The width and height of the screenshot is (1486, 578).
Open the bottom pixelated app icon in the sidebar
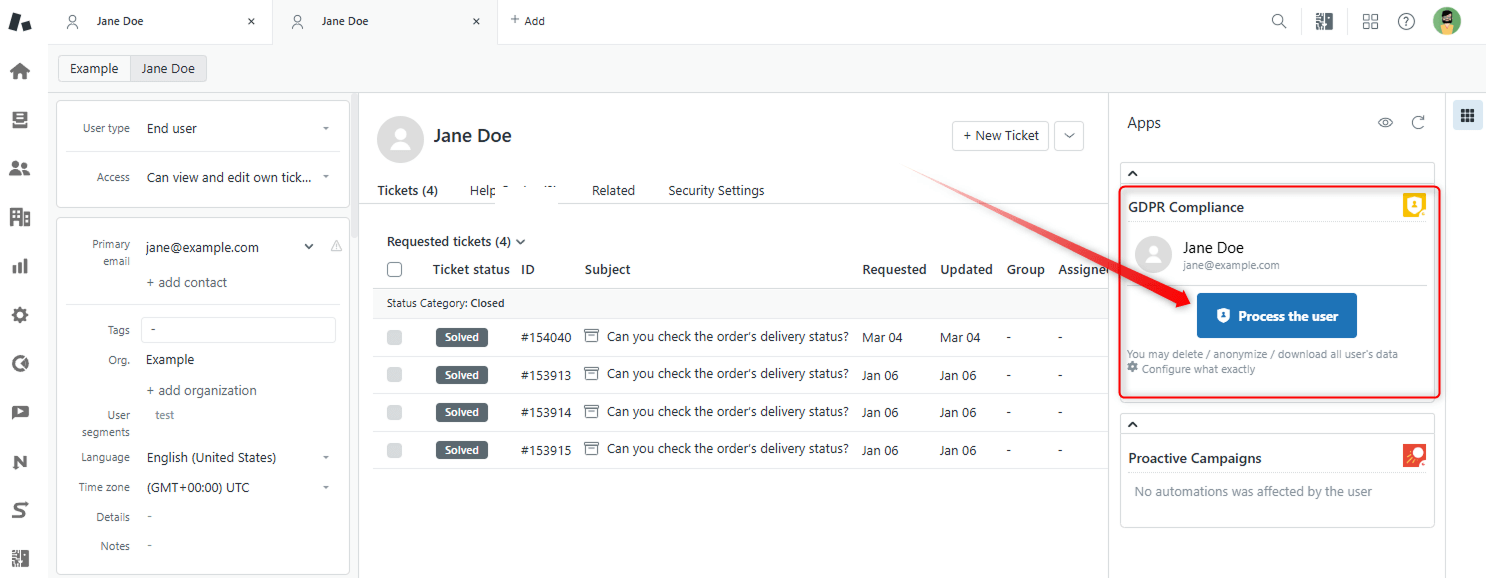point(20,558)
